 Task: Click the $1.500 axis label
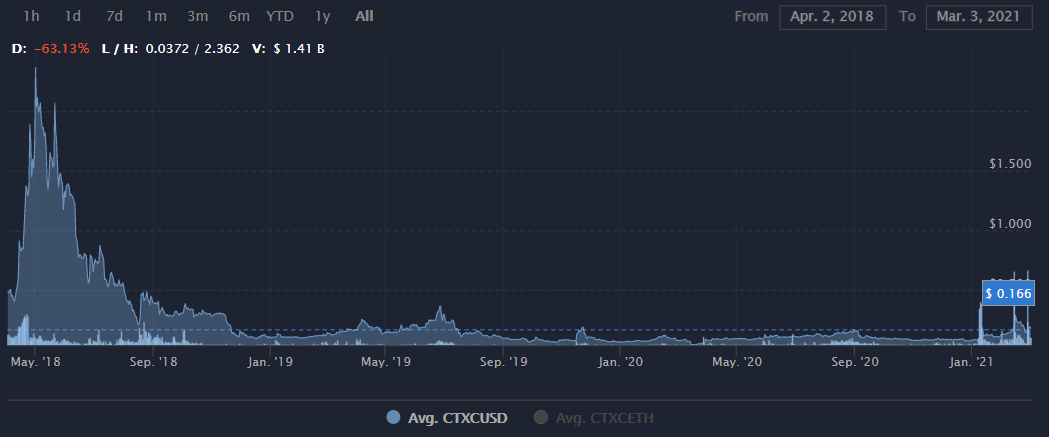click(1010, 164)
